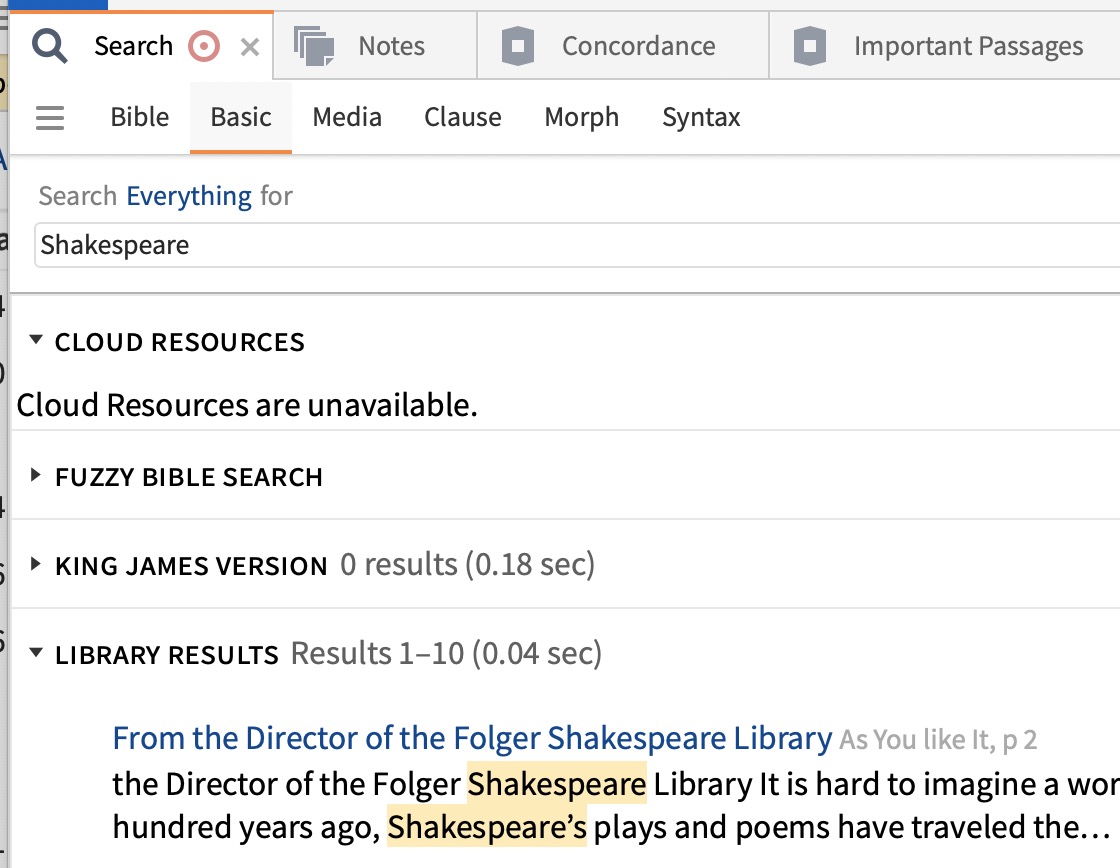This screenshot has width=1120, height=868.
Task: Expand the Fuzzy Bible Search section
Action: (35, 475)
